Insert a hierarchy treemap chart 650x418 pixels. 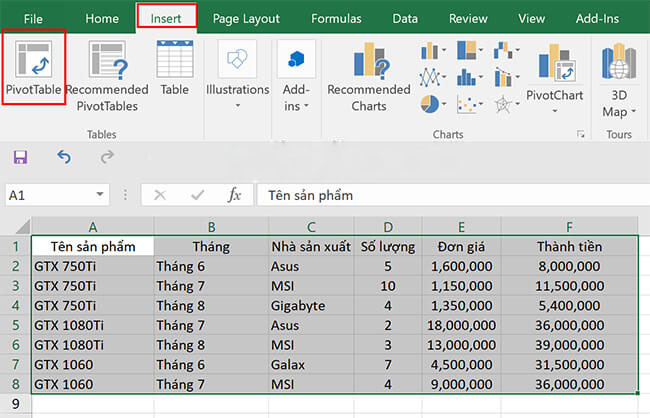470,51
